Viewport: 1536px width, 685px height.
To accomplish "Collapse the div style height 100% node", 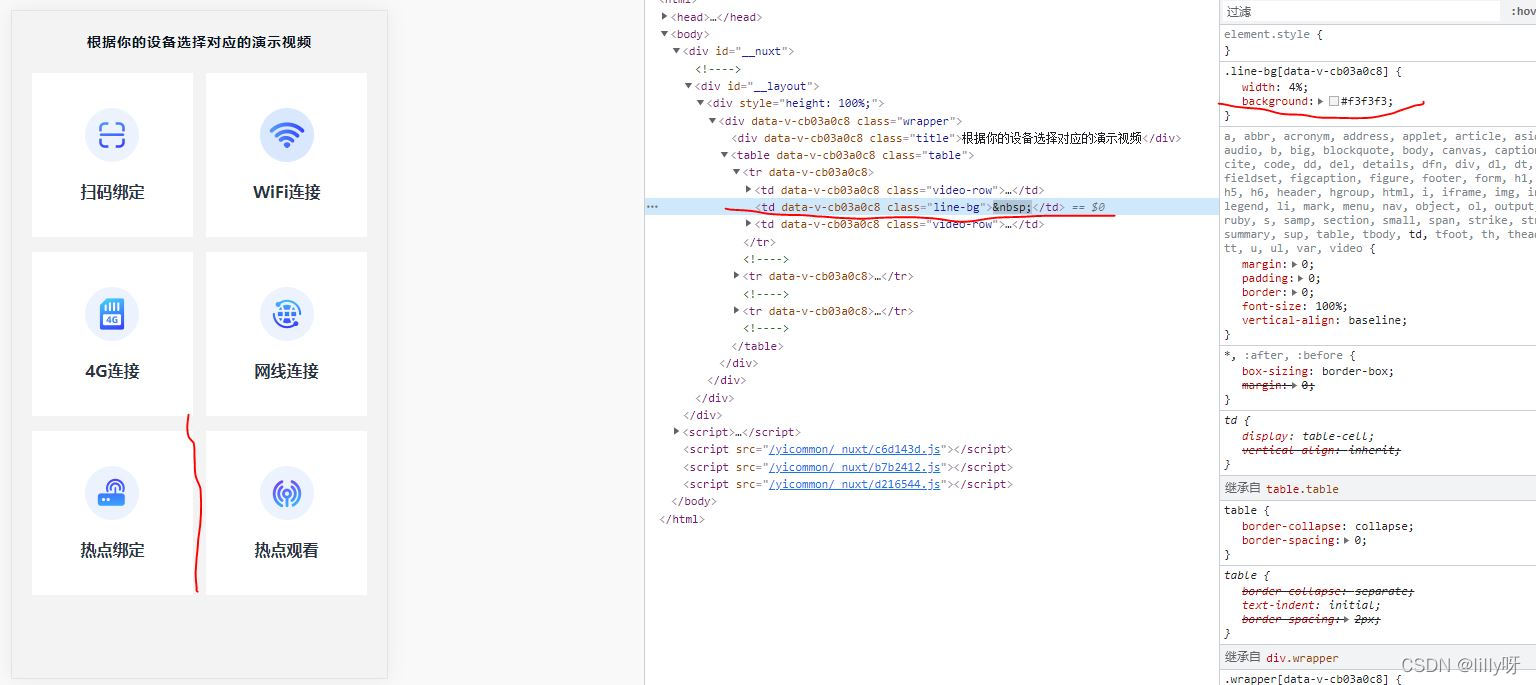I will (701, 103).
